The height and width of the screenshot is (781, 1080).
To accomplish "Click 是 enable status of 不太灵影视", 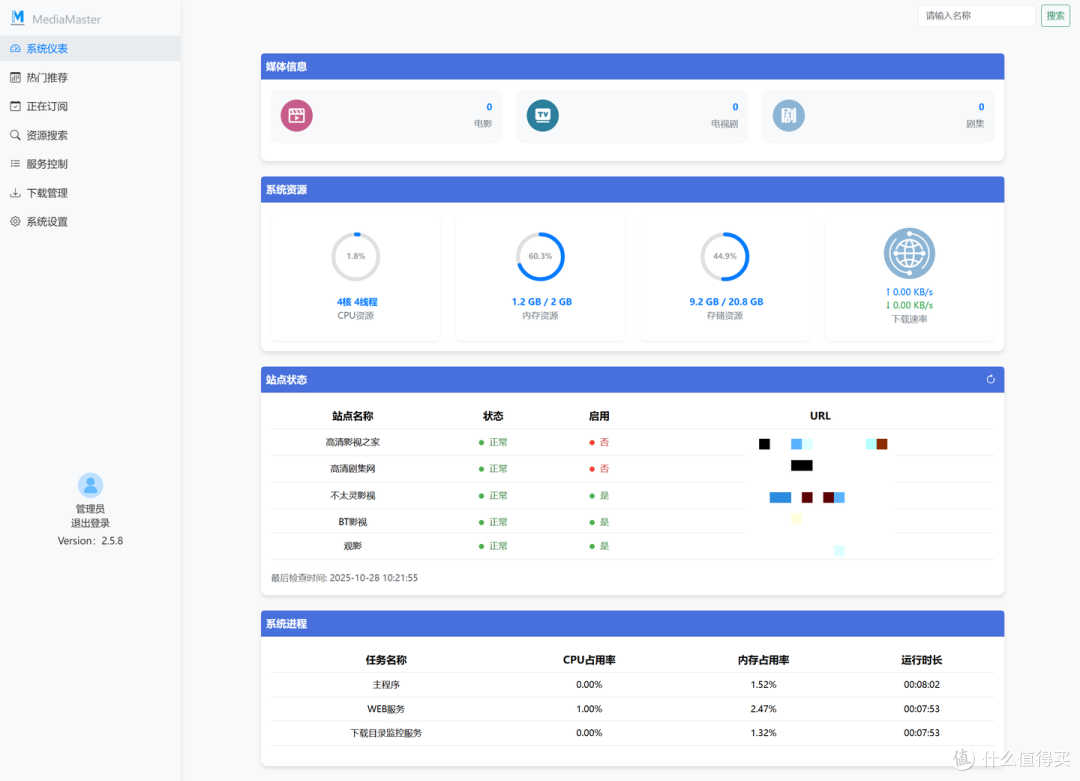I will pyautogui.click(x=599, y=496).
